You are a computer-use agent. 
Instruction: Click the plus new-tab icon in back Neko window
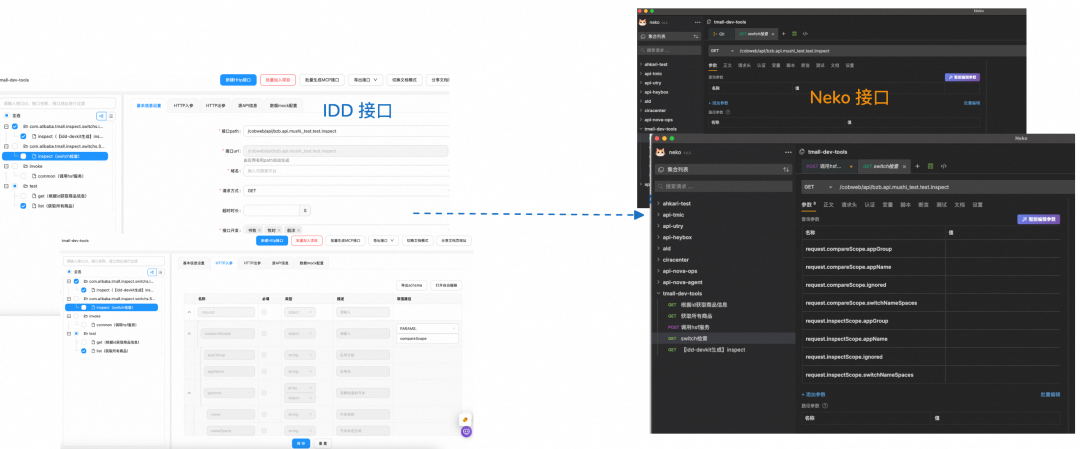[784, 34]
